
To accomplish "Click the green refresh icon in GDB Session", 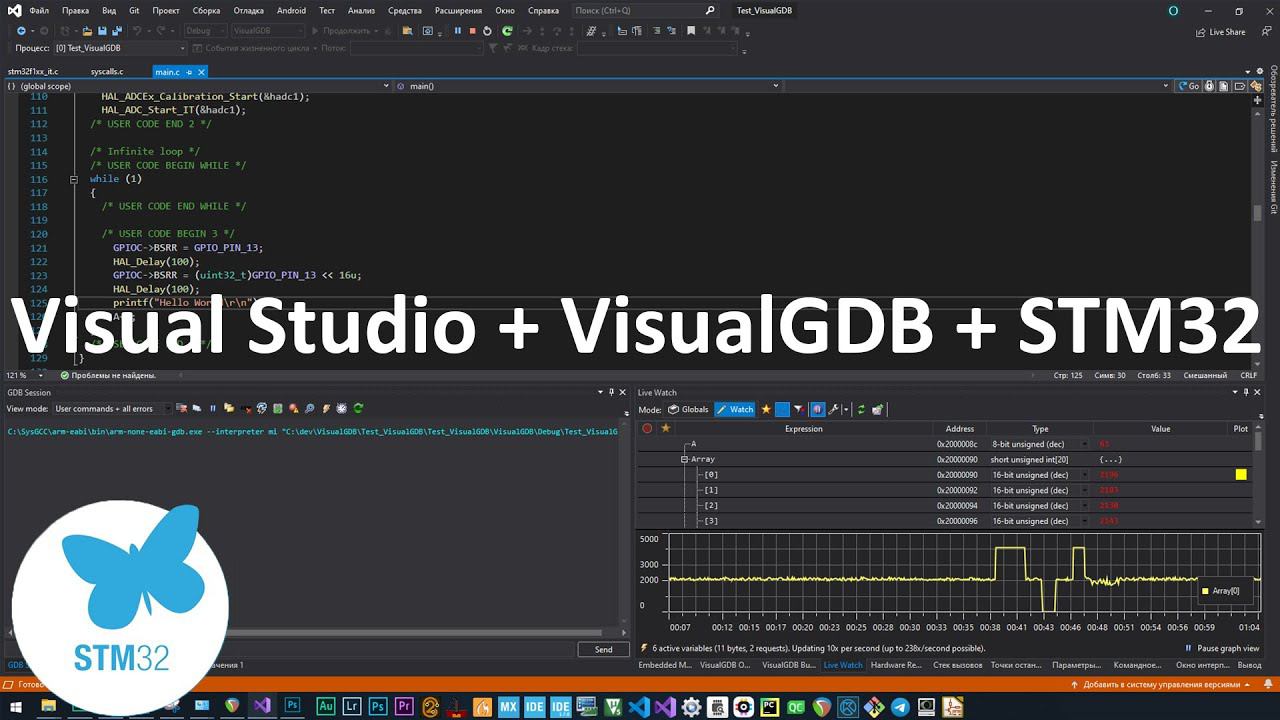I will (358, 408).
